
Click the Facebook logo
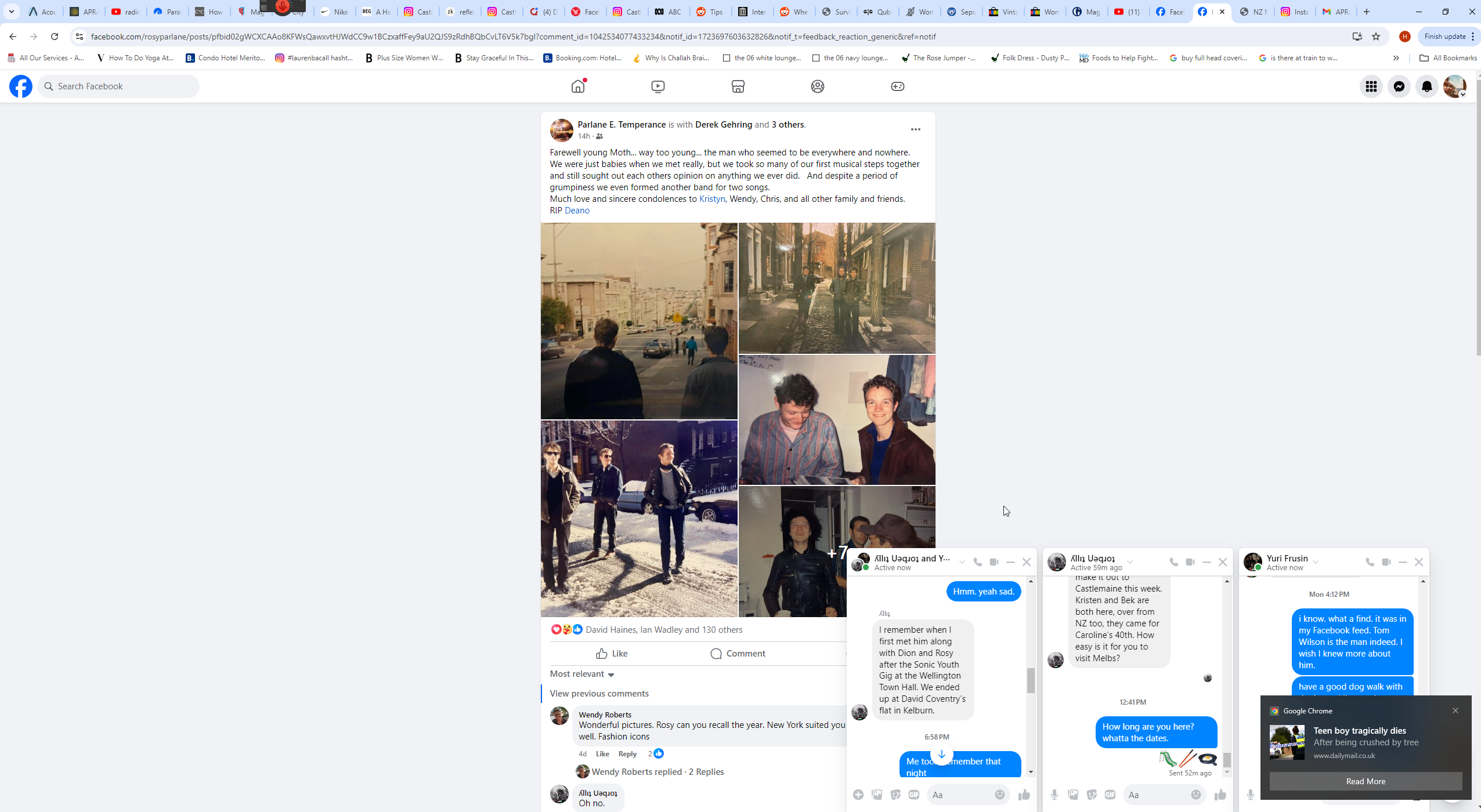pyautogui.click(x=21, y=86)
